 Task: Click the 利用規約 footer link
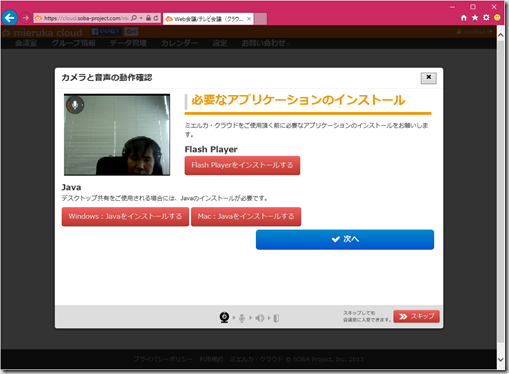click(x=211, y=359)
